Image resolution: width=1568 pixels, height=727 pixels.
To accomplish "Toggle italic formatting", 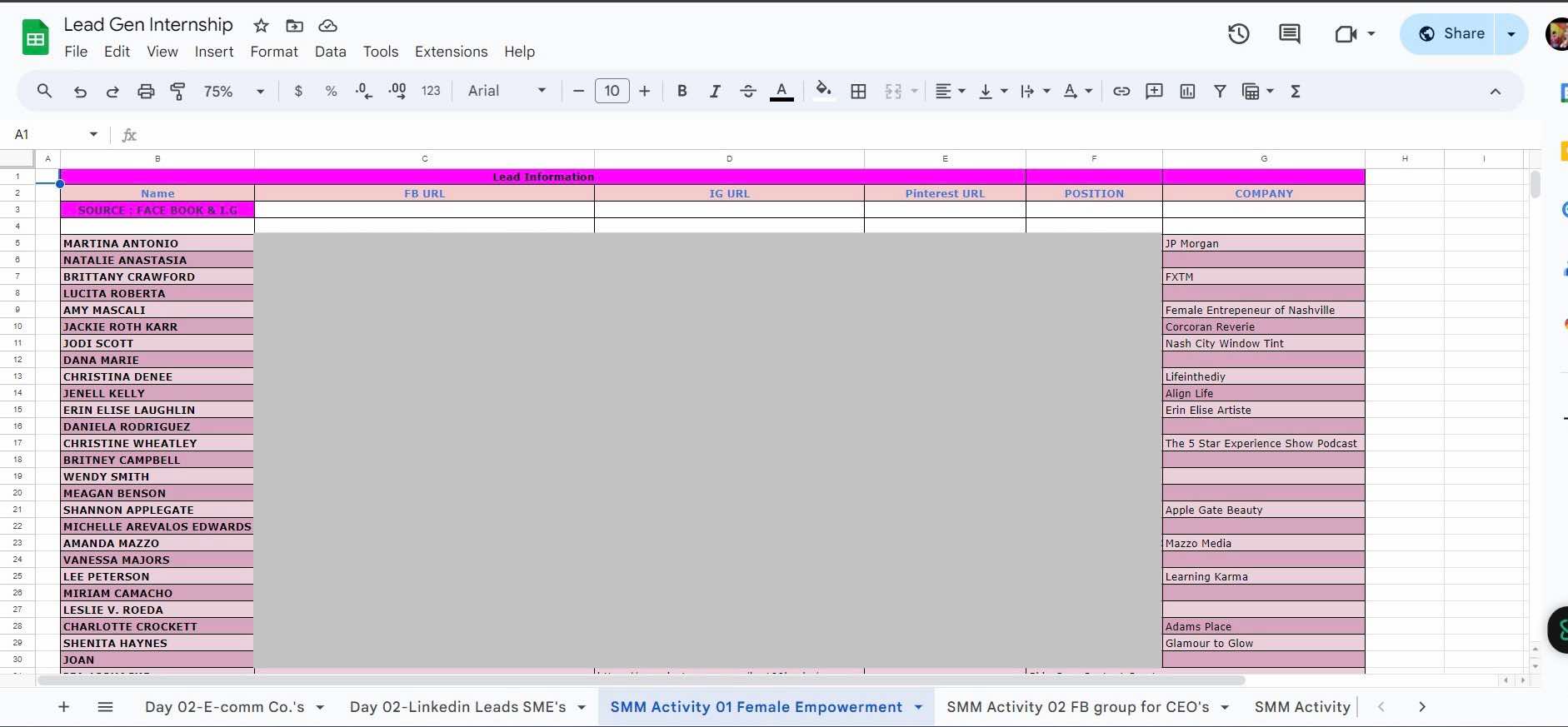I will click(x=715, y=92).
